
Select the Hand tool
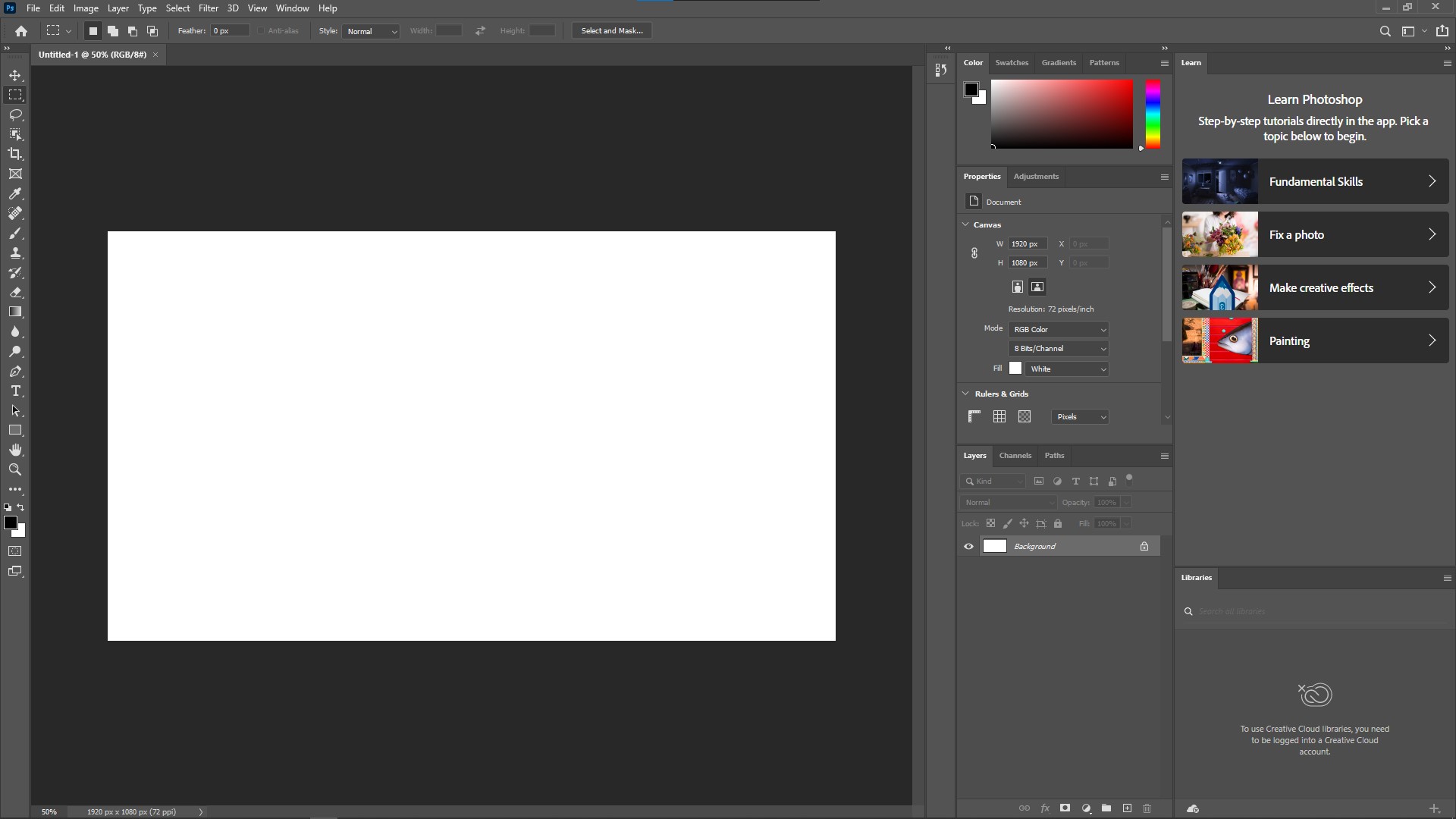coord(15,450)
